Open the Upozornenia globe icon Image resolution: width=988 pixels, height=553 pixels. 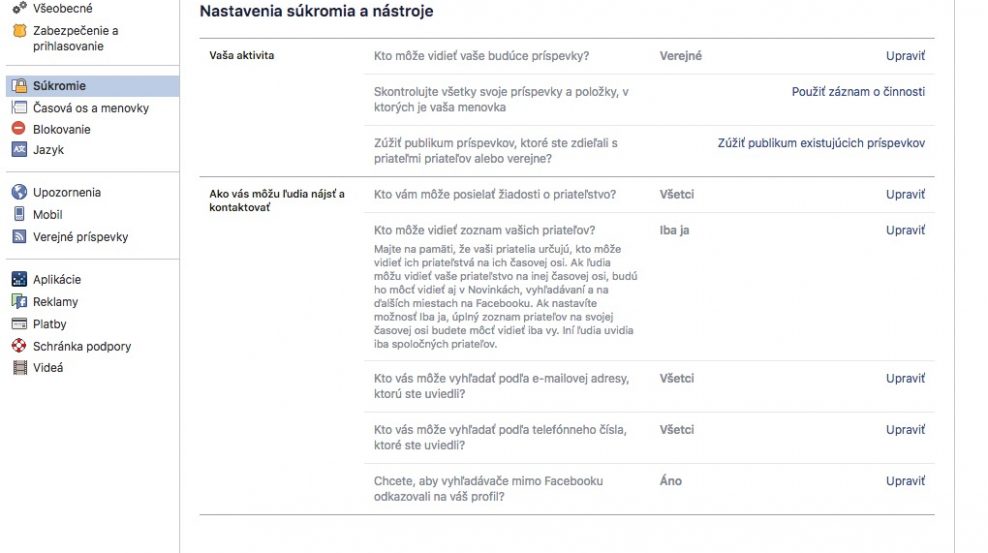click(x=20, y=192)
